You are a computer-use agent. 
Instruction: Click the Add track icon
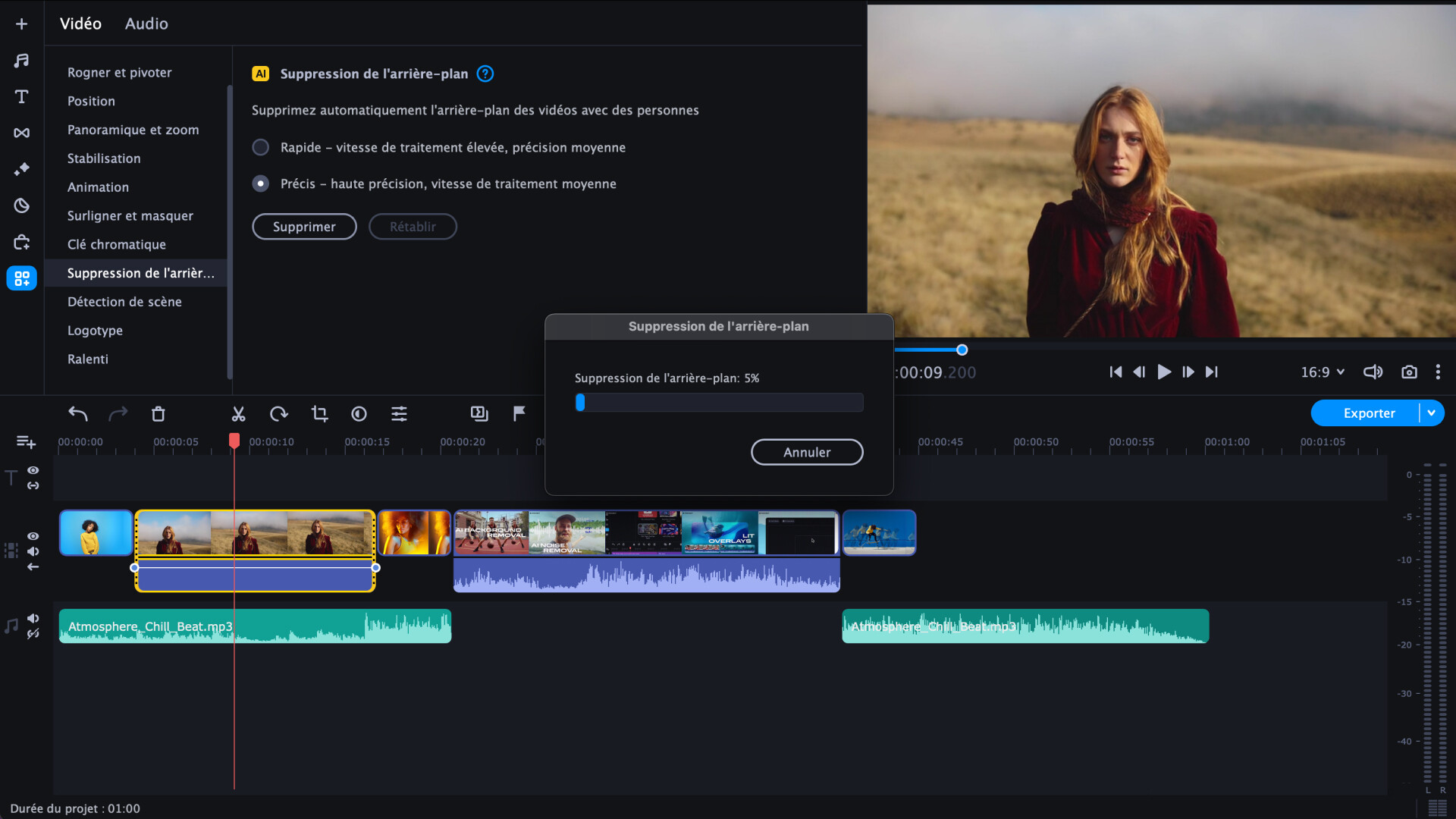pos(26,441)
